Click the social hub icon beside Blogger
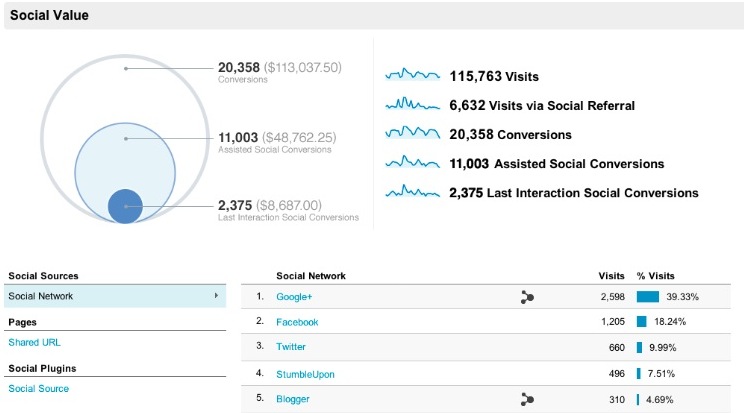 pyautogui.click(x=527, y=399)
